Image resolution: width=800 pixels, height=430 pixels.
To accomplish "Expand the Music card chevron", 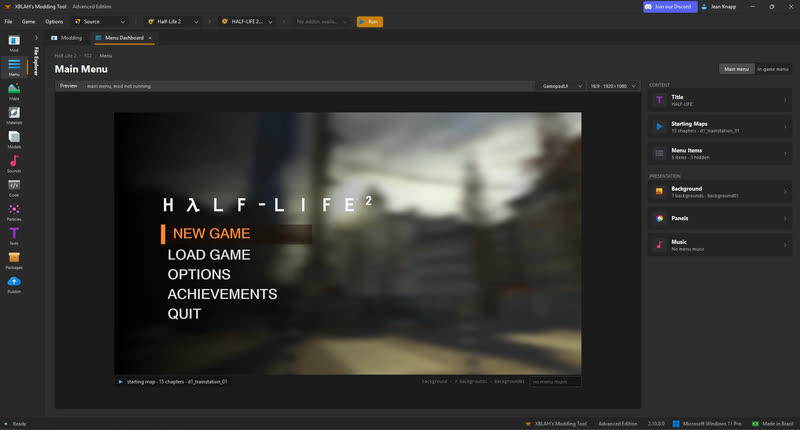I will [785, 245].
